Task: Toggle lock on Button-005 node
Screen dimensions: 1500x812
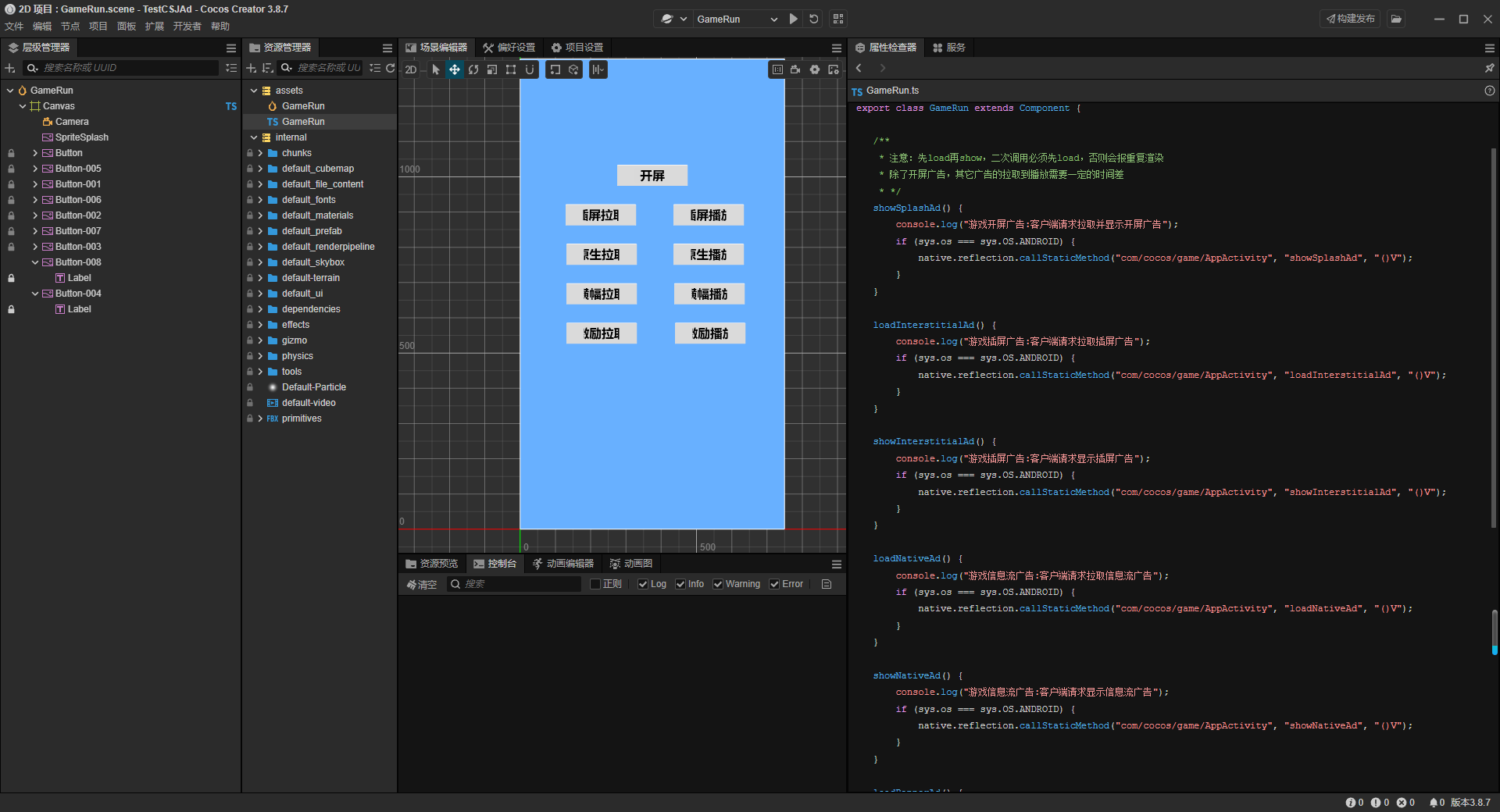Action: 11,169
